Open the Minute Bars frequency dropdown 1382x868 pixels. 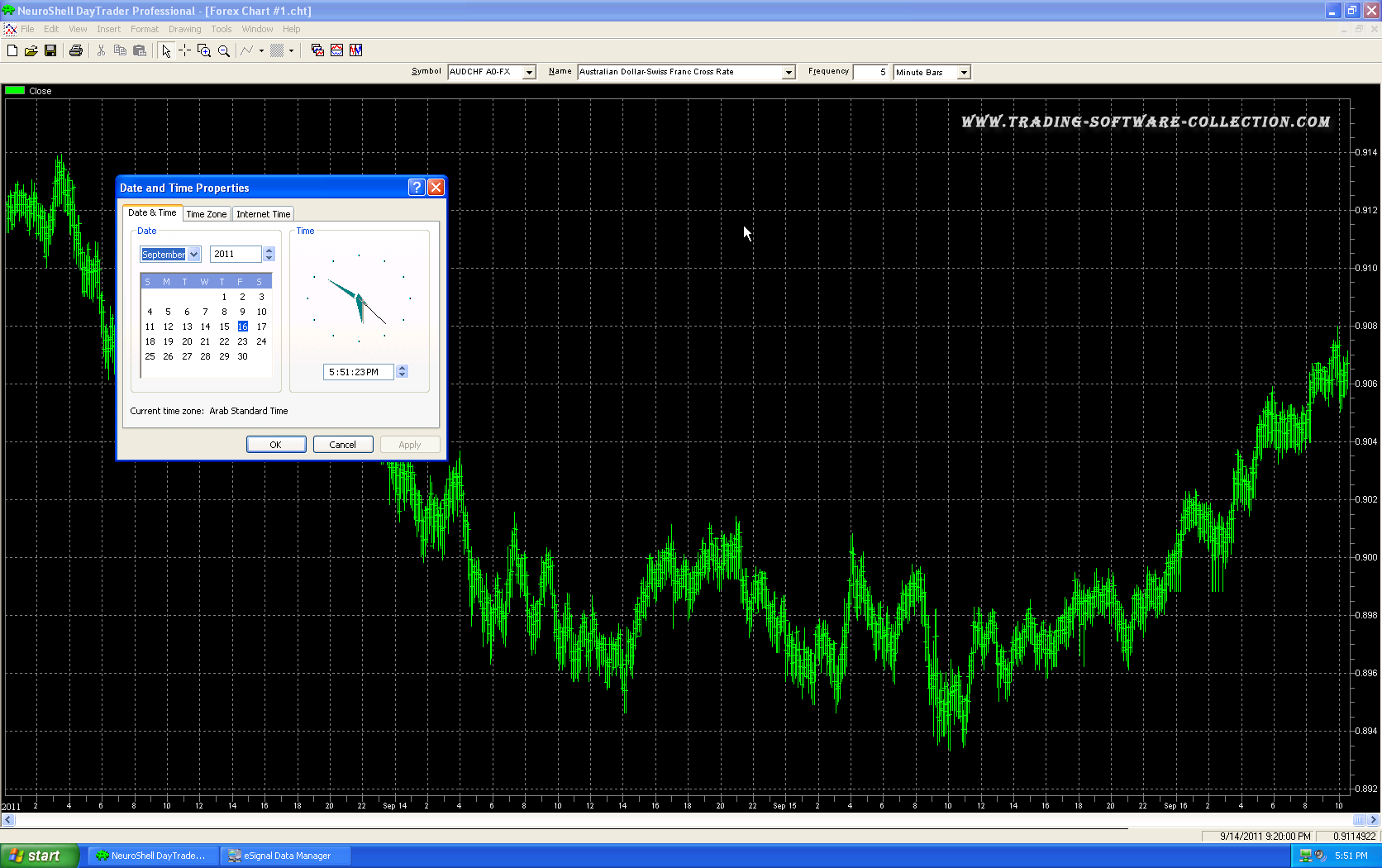(963, 73)
